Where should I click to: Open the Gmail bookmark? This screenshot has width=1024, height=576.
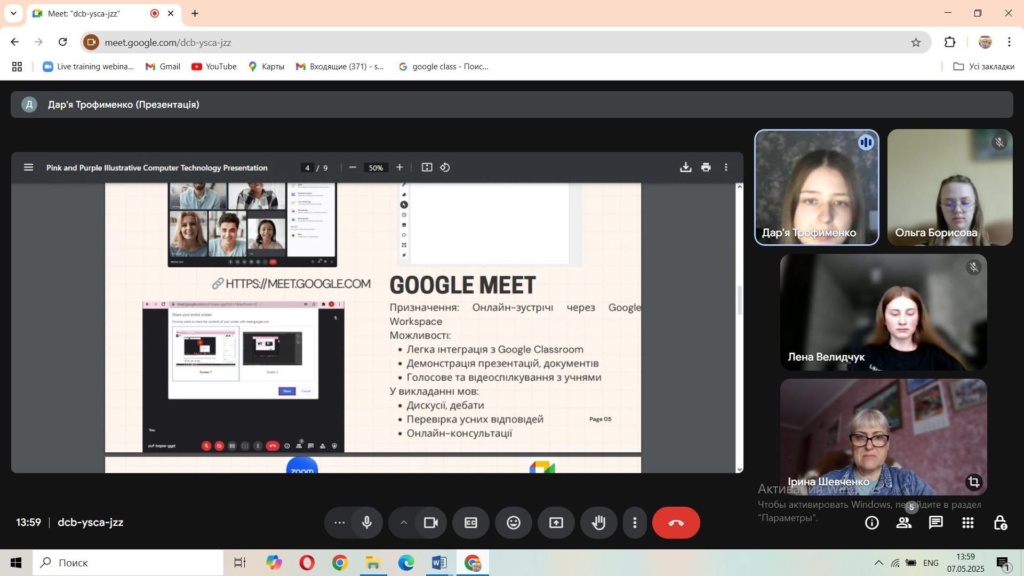click(163, 67)
